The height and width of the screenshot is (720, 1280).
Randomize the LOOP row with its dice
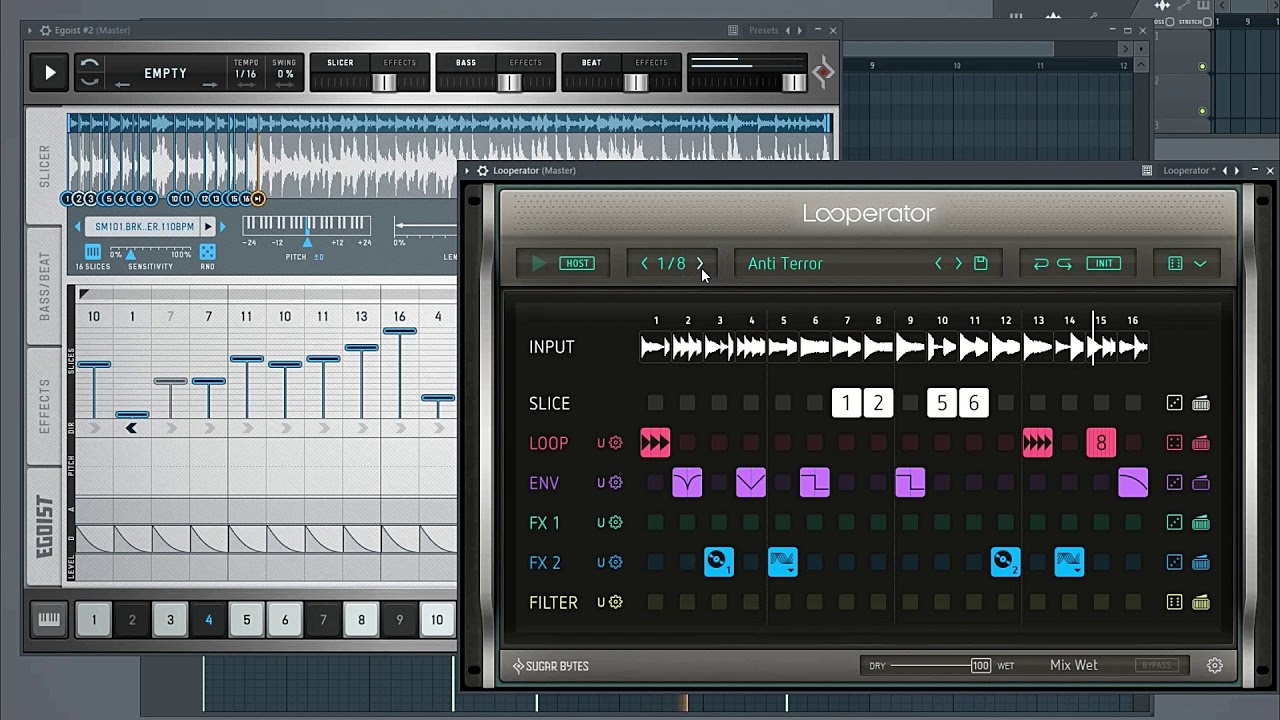click(x=1174, y=443)
